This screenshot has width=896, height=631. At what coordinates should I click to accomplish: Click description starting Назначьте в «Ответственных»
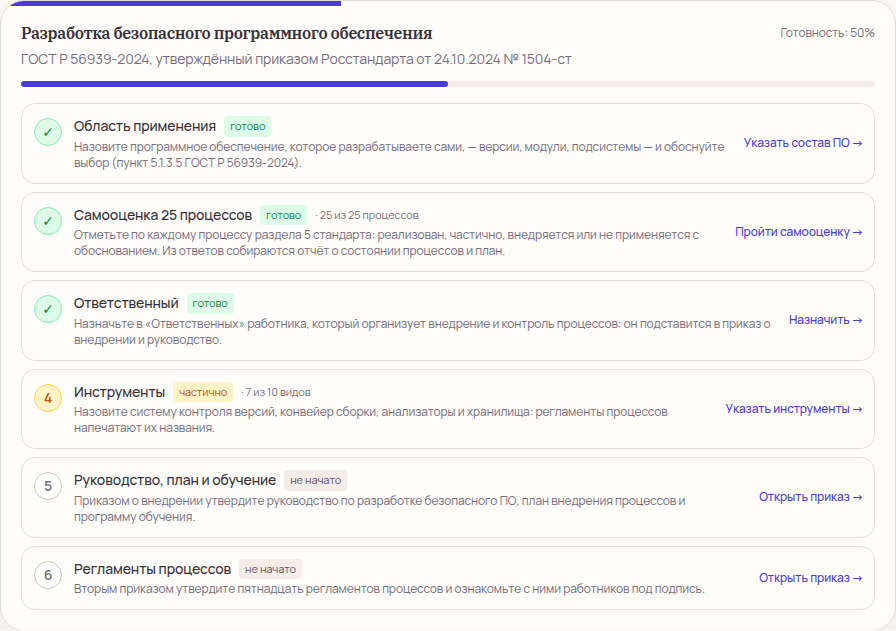tap(422, 332)
